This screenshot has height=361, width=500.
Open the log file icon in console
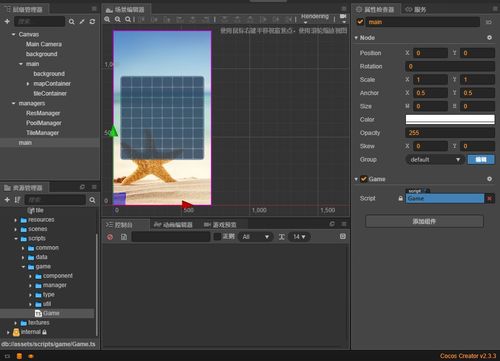coord(124,237)
